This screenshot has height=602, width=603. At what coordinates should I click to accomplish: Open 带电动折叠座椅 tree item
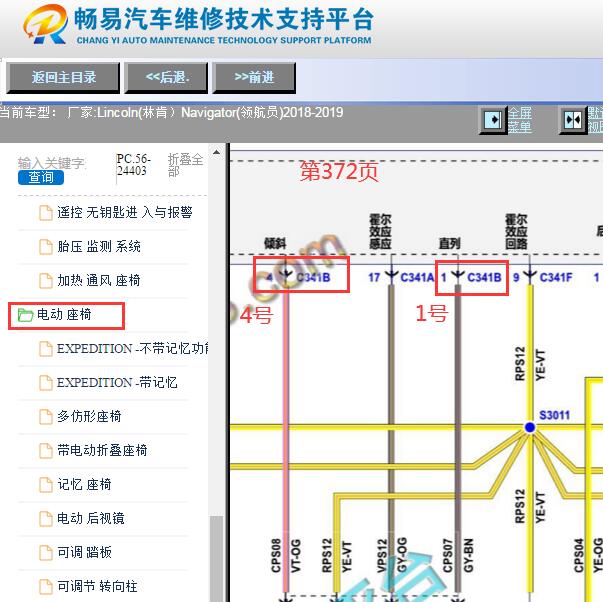[x=102, y=450]
